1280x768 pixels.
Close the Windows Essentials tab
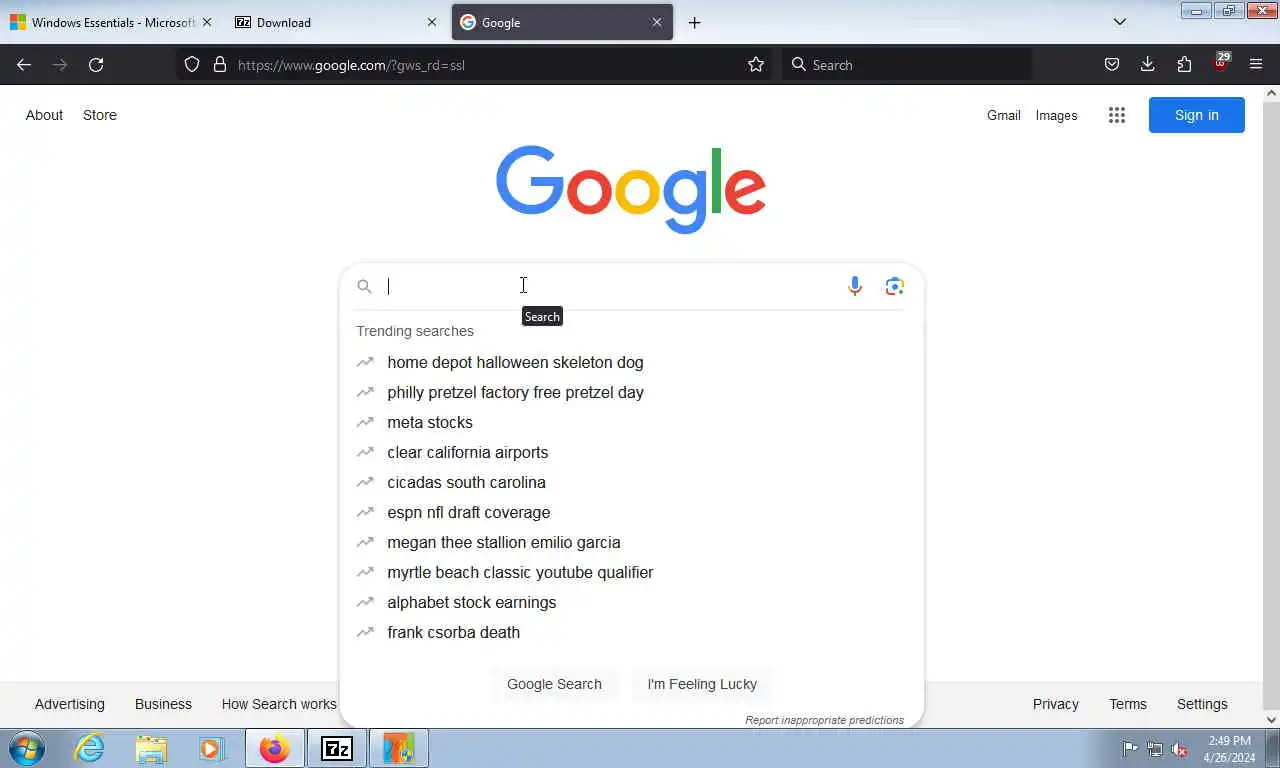[x=207, y=22]
